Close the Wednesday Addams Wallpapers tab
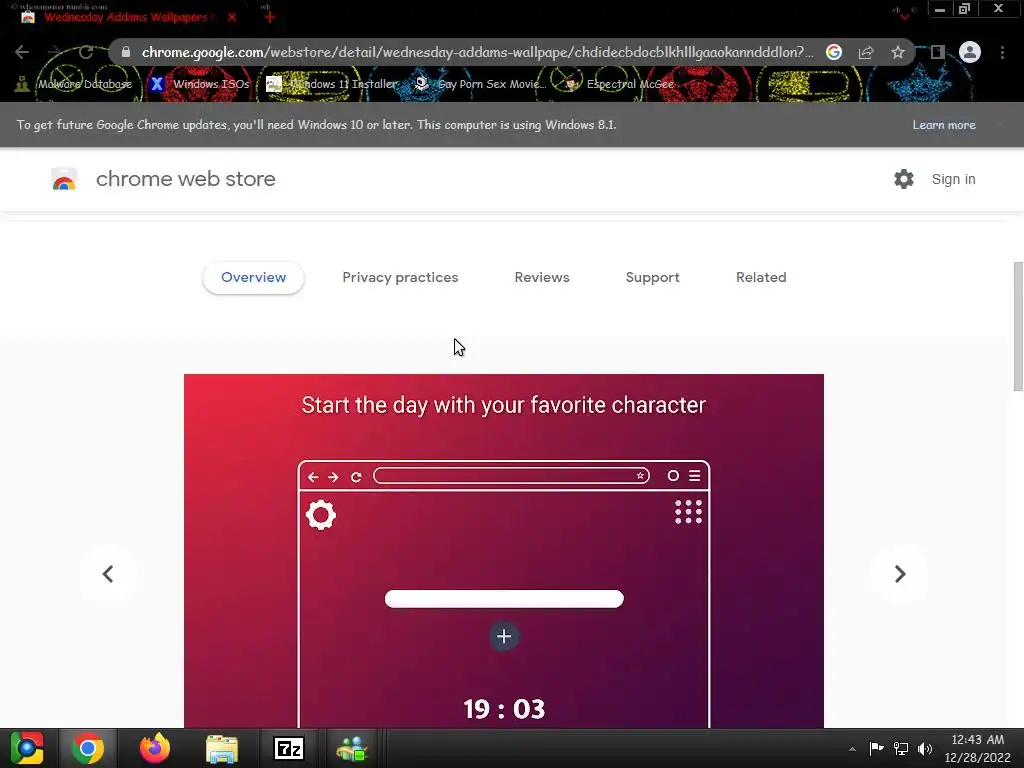Viewport: 1024px width, 768px height. (x=232, y=17)
